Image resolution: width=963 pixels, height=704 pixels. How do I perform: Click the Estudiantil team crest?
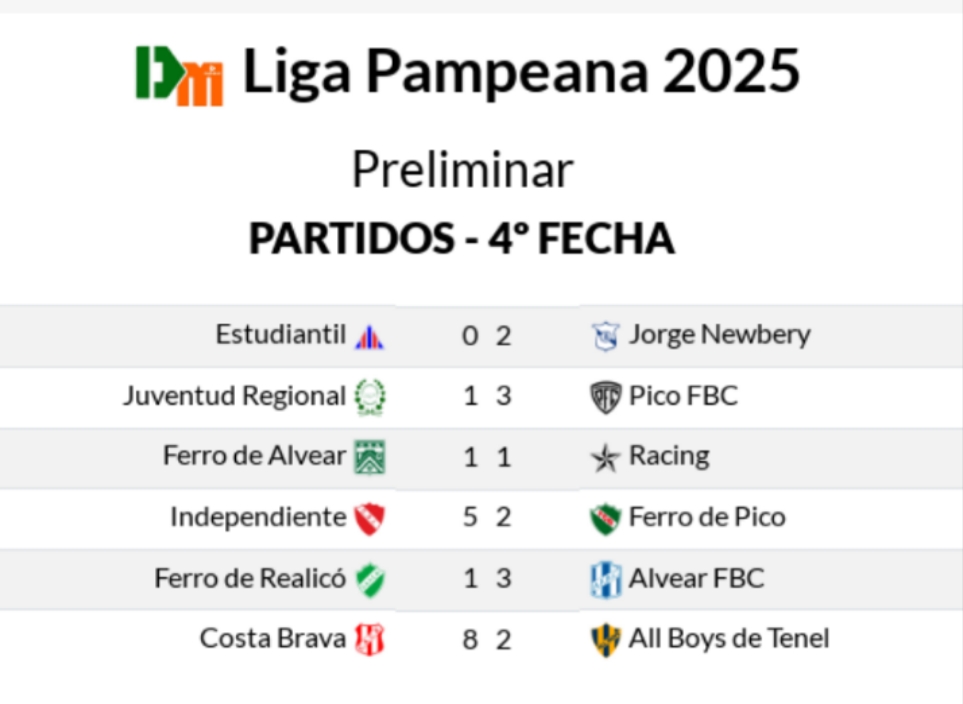tap(369, 336)
